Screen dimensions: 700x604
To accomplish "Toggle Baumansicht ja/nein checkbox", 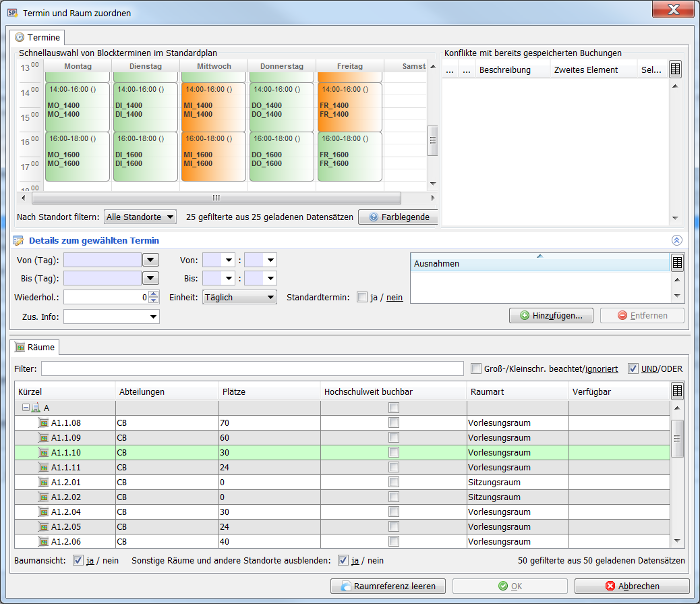I will tap(78, 560).
